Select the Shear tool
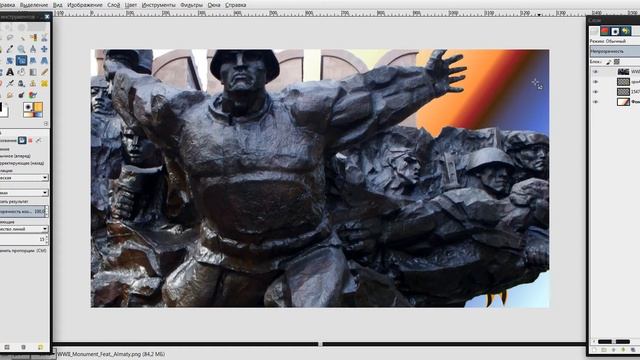The width and height of the screenshot is (640, 360). 33,60
